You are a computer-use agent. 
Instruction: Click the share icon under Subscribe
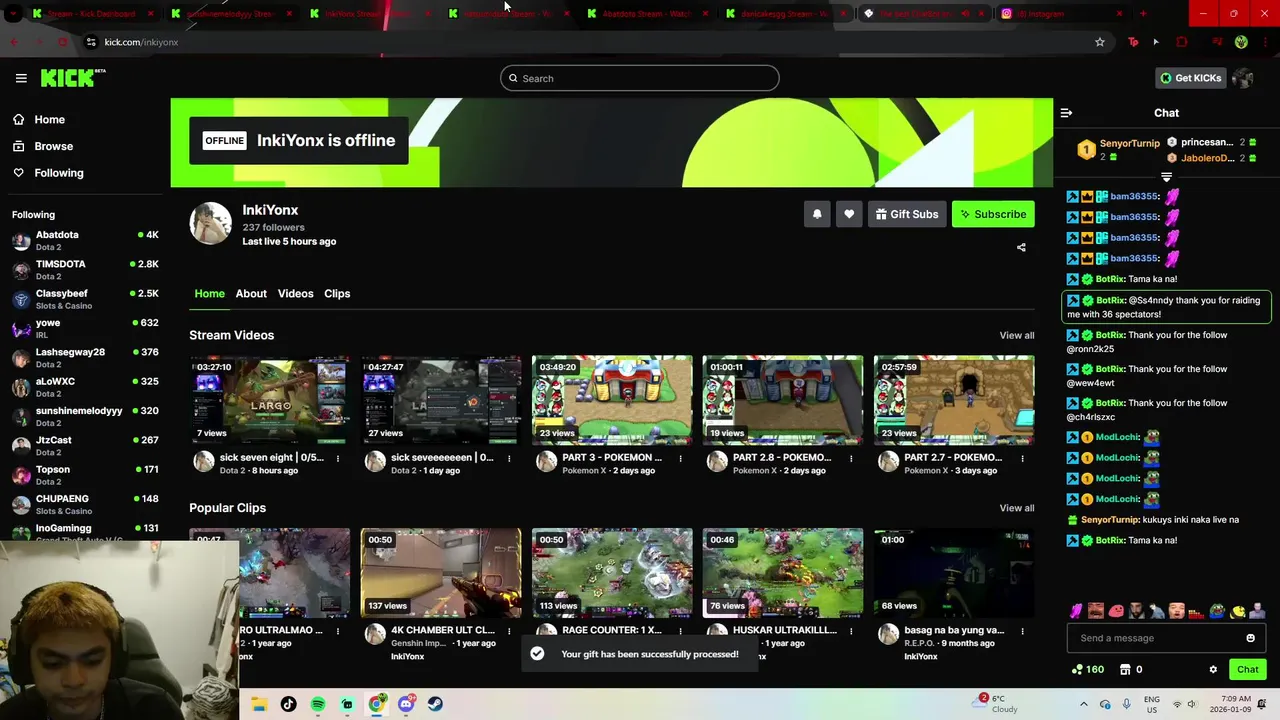coord(1021,247)
